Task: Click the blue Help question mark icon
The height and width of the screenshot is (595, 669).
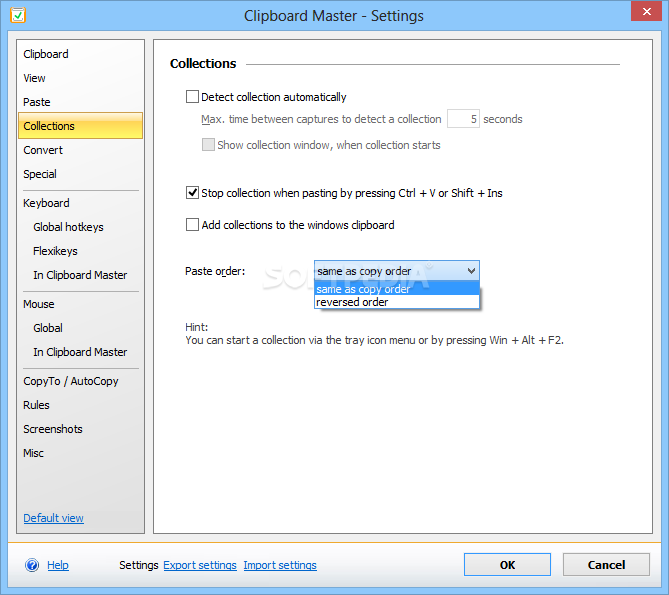Action: coord(32,565)
